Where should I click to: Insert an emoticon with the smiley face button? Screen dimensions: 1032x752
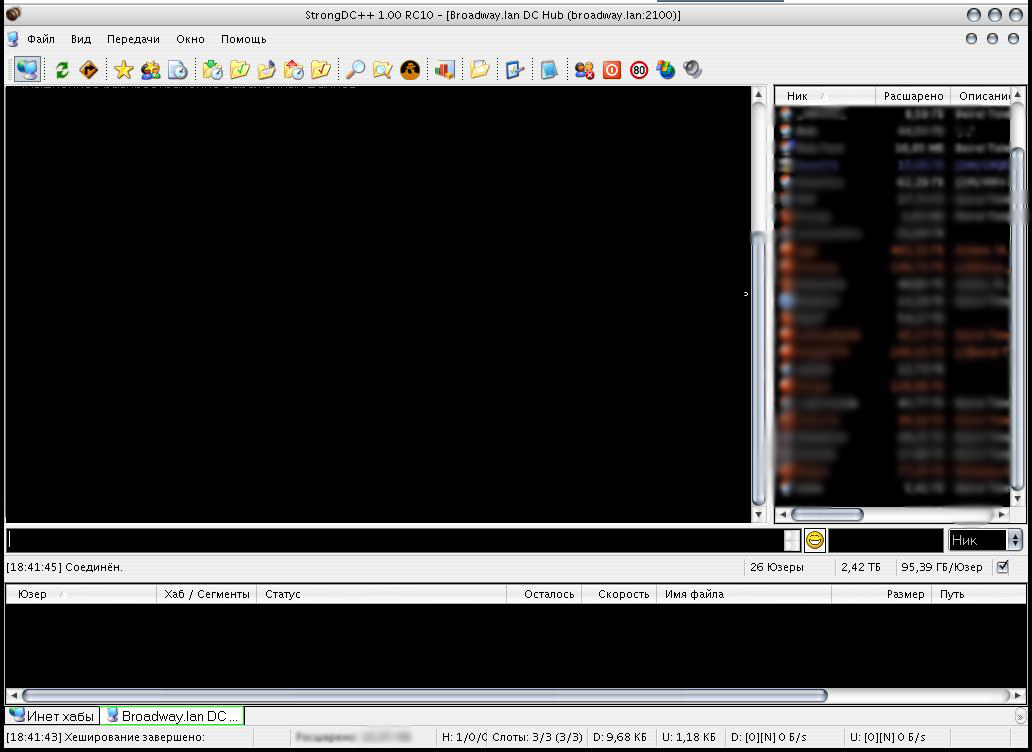(815, 540)
